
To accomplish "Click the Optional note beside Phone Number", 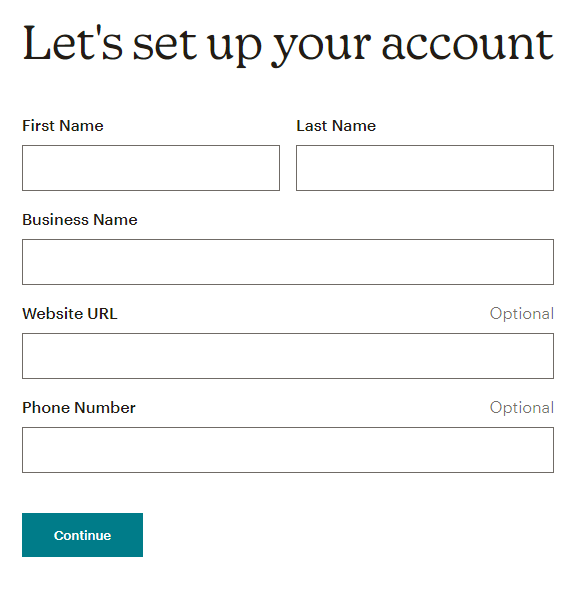I will 522,408.
